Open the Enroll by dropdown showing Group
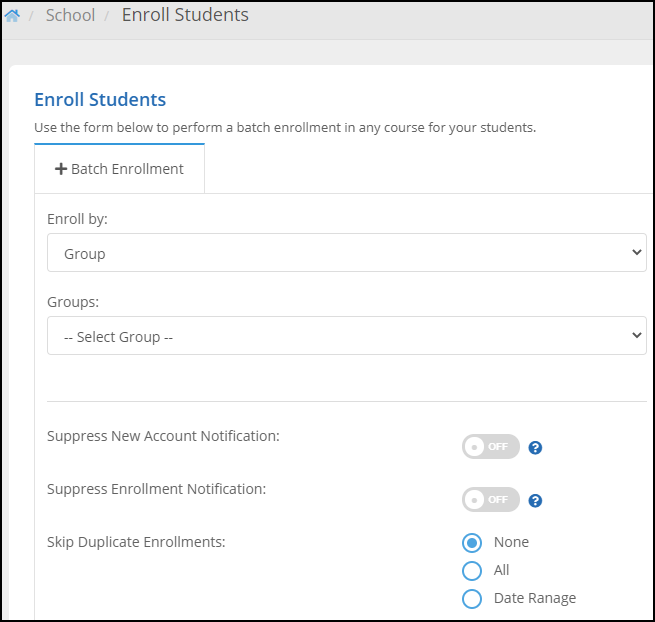Screen dimensions: 655x622 (x=346, y=253)
